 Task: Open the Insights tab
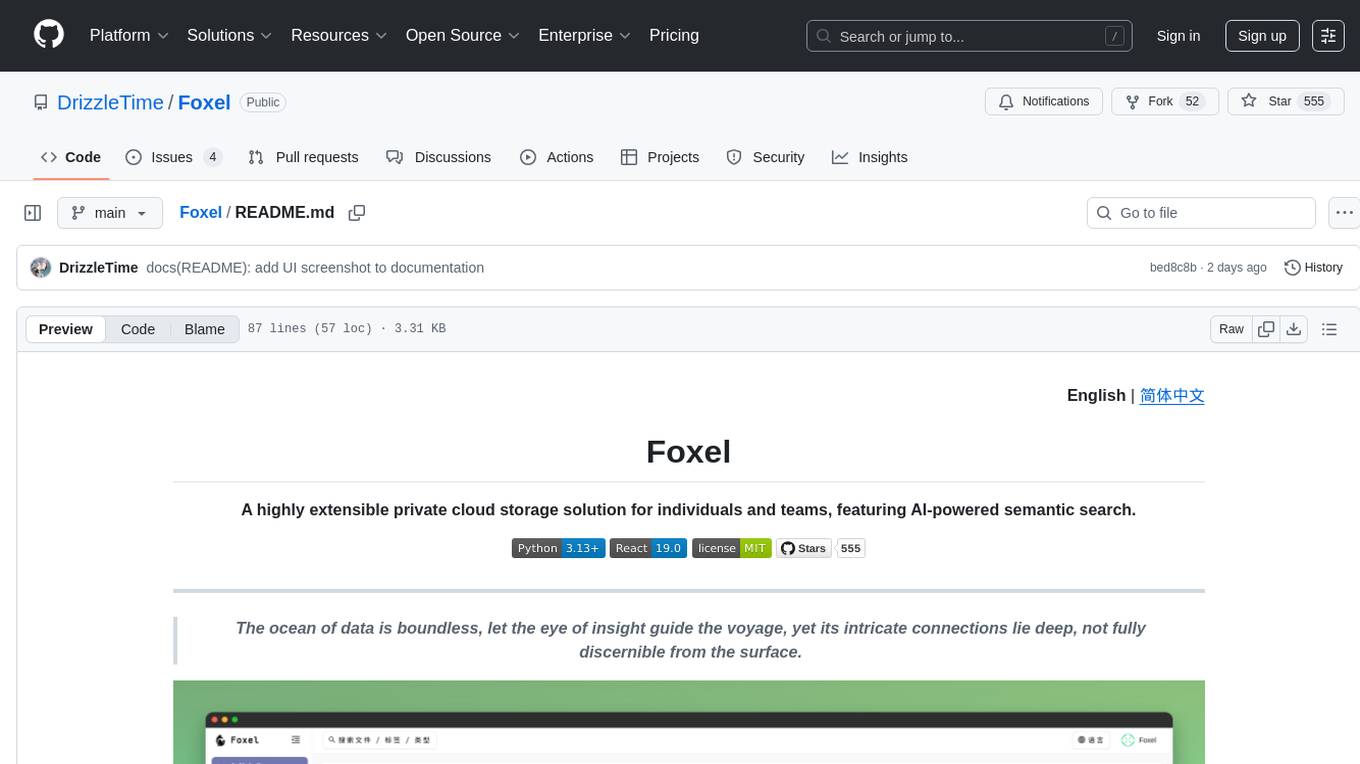[x=870, y=157]
